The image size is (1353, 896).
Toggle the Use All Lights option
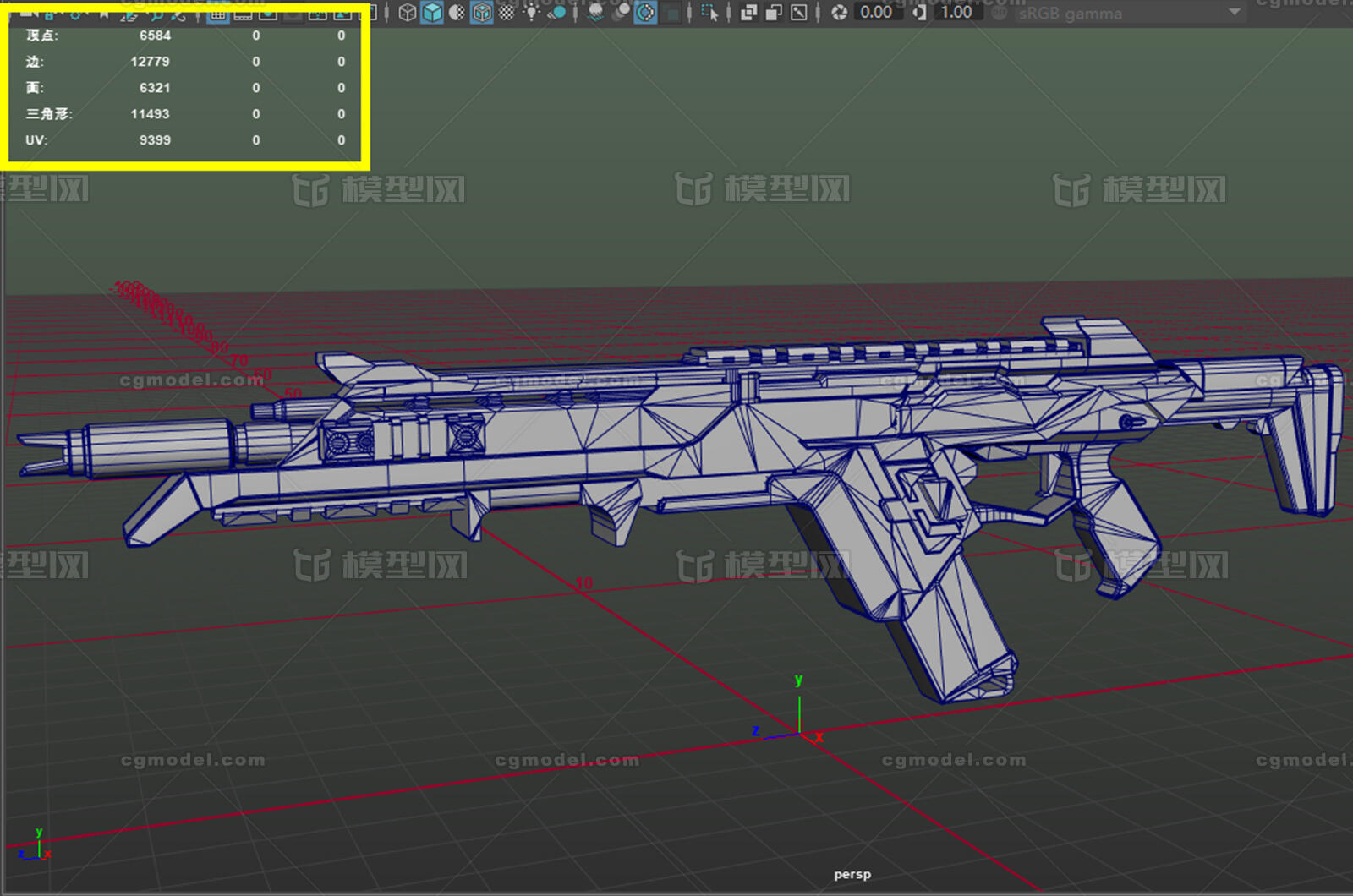(532, 13)
